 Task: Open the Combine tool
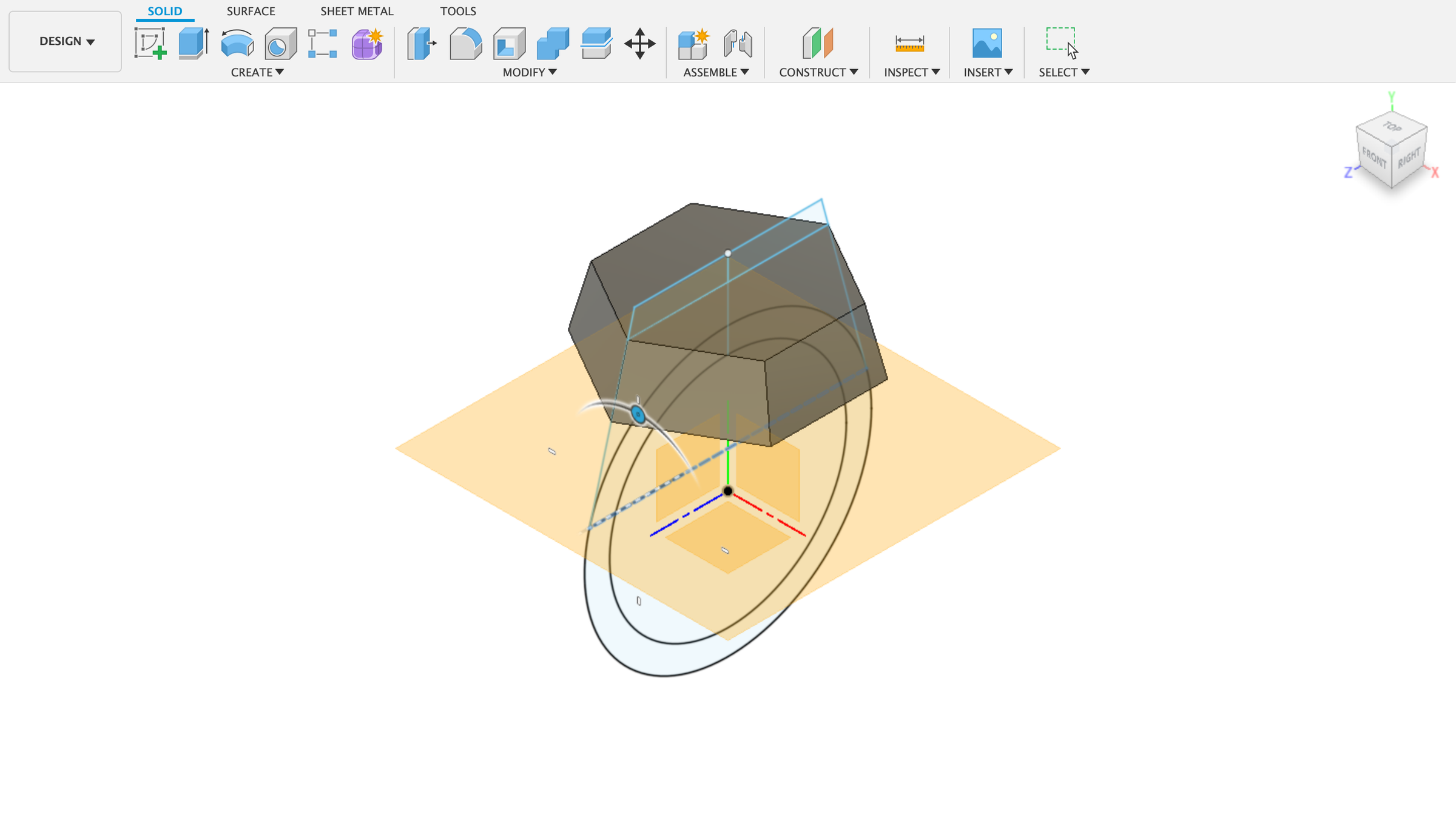(553, 44)
